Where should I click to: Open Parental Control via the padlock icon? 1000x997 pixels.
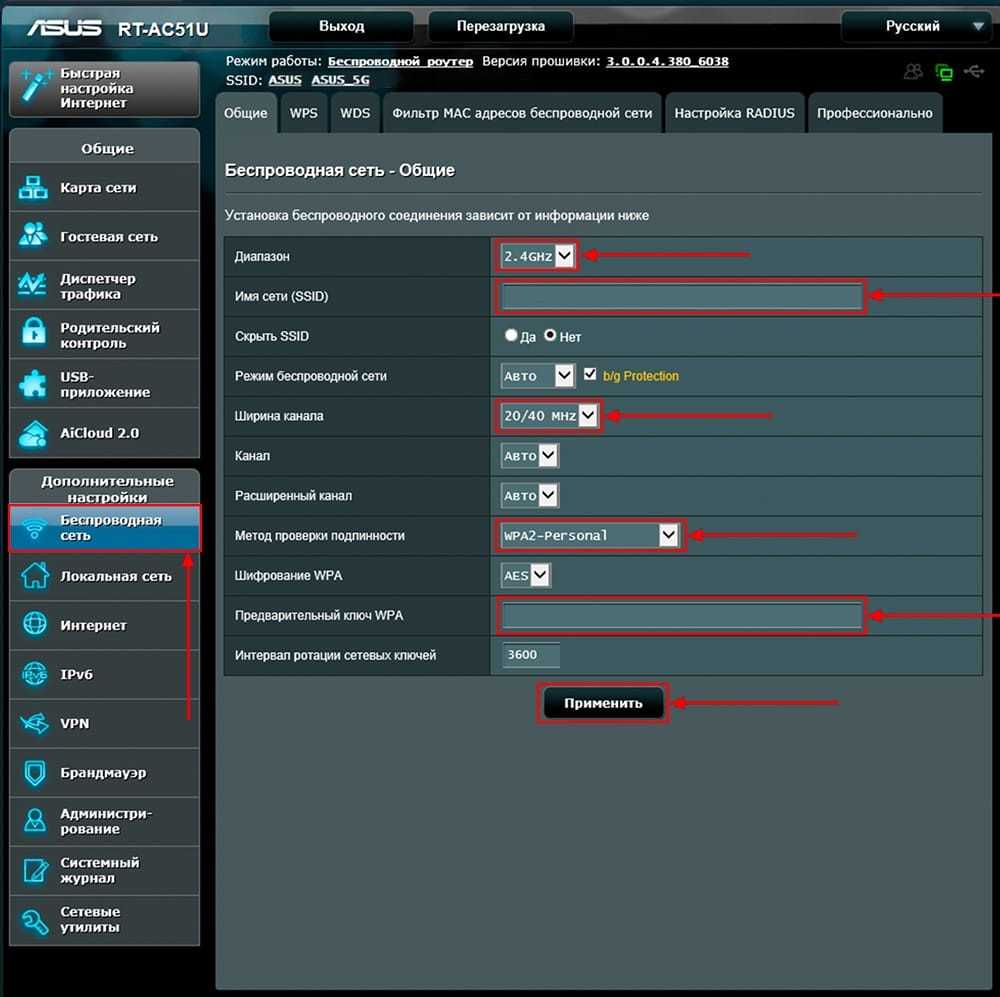35,335
